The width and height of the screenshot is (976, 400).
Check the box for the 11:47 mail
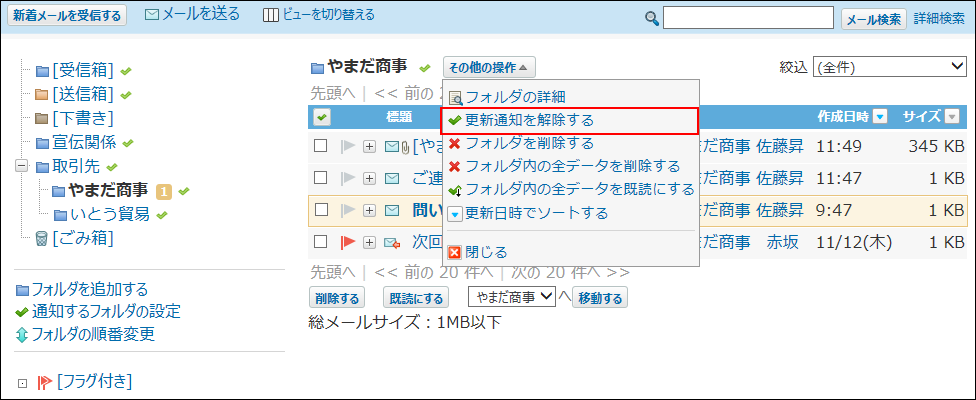321,179
